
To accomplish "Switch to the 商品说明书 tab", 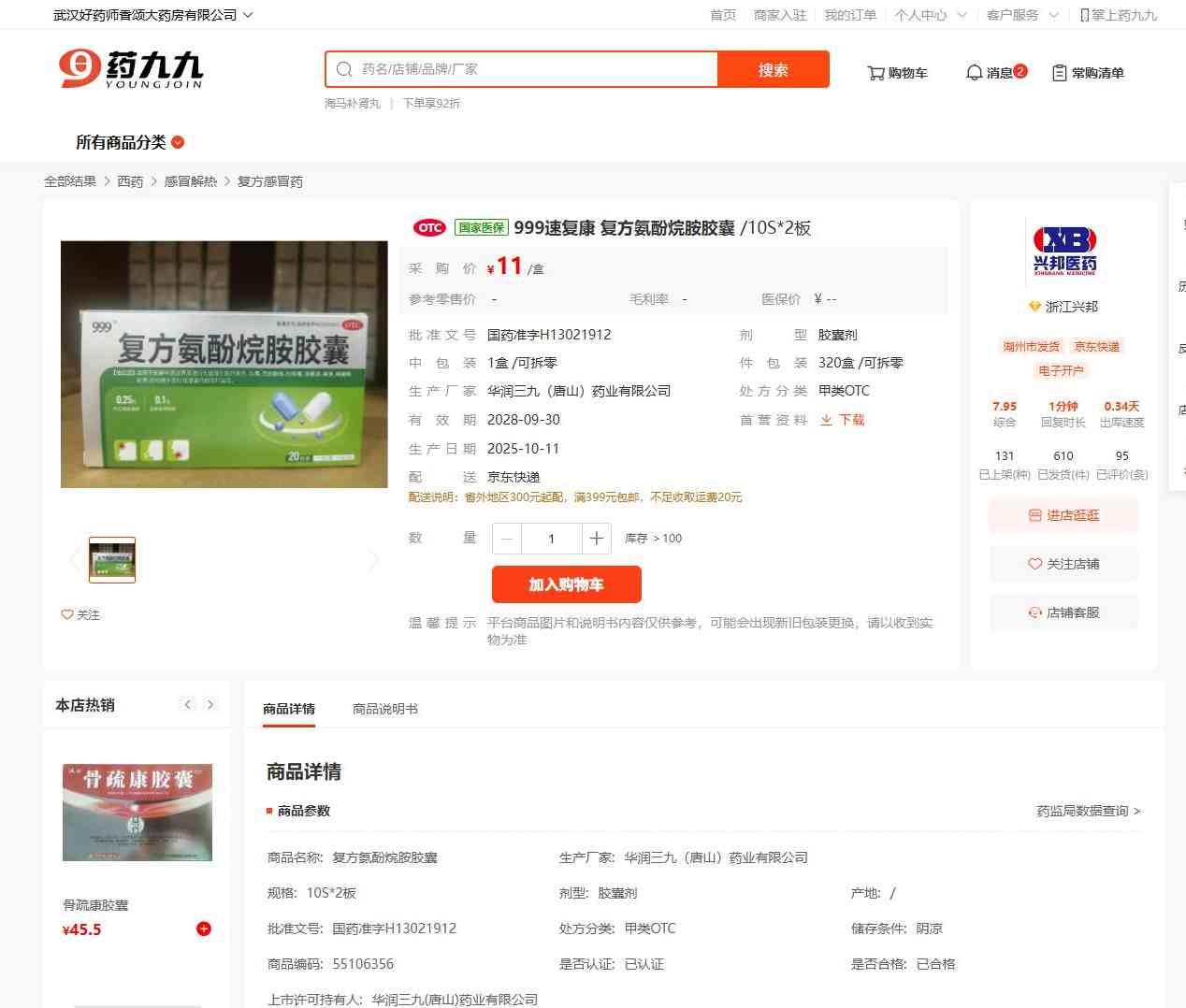I will (384, 709).
